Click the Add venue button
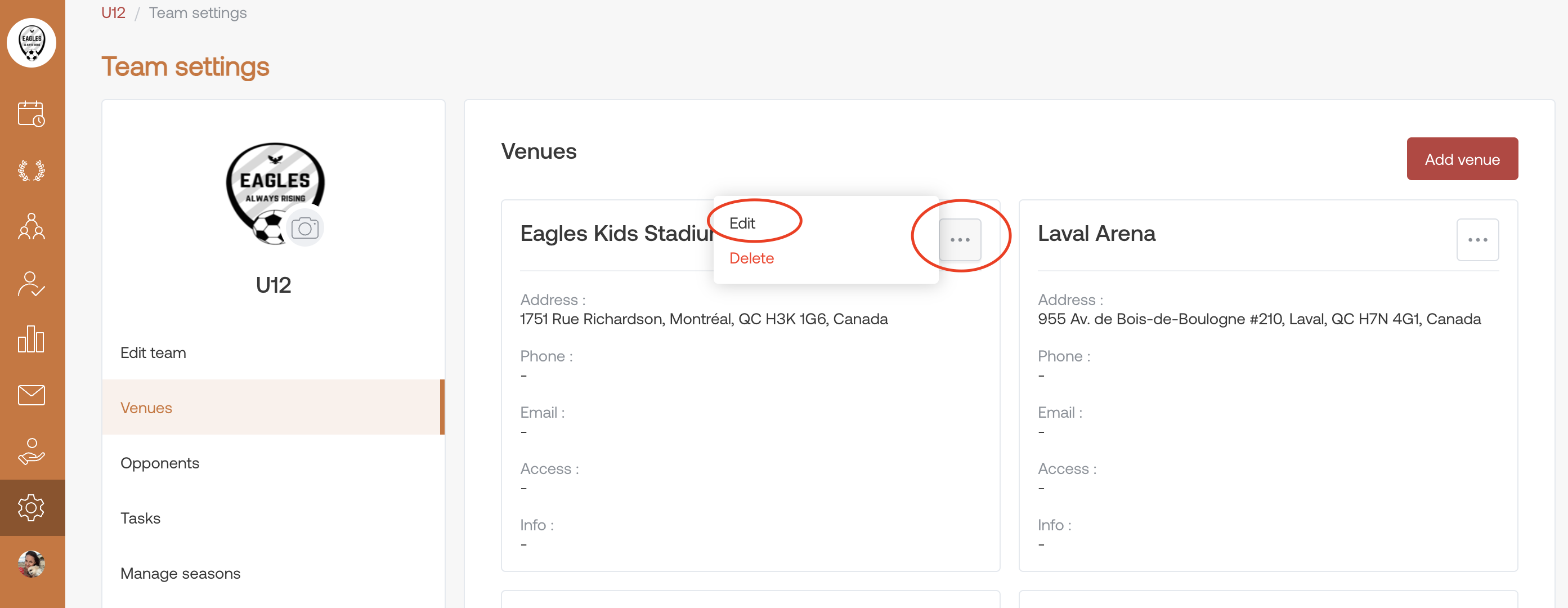1568x608 pixels. (x=1462, y=159)
